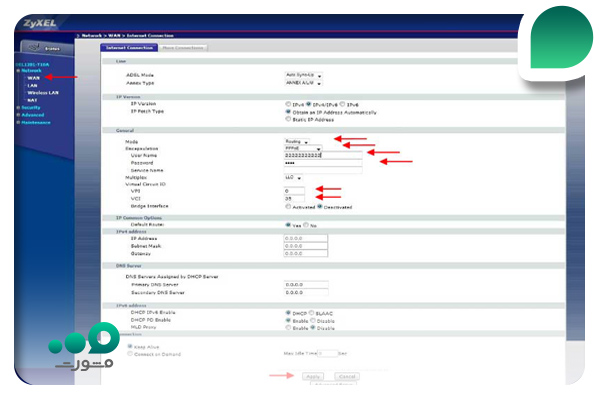
Task: Open the Wireless LAN menu item
Action: coord(43,93)
